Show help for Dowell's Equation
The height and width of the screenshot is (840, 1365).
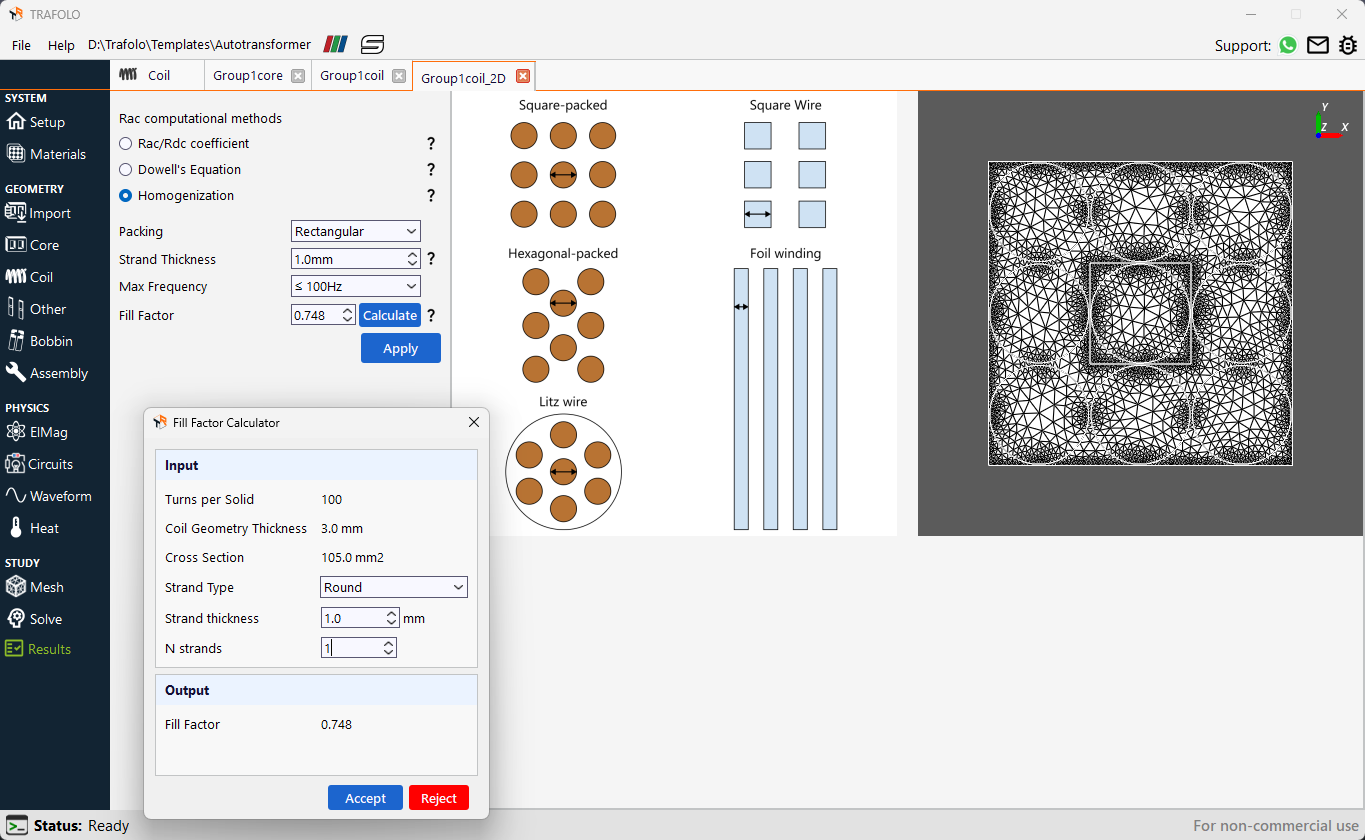[431, 170]
